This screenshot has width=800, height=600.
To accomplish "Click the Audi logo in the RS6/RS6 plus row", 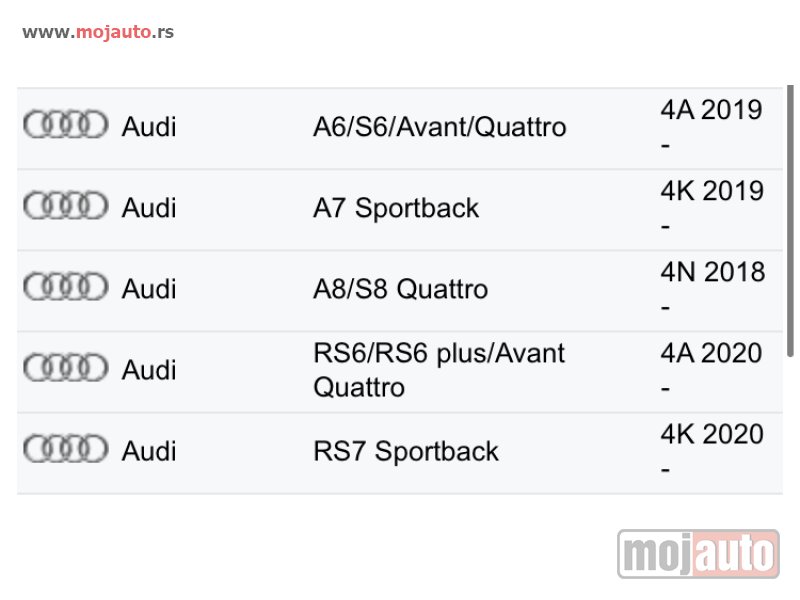I will click(66, 368).
